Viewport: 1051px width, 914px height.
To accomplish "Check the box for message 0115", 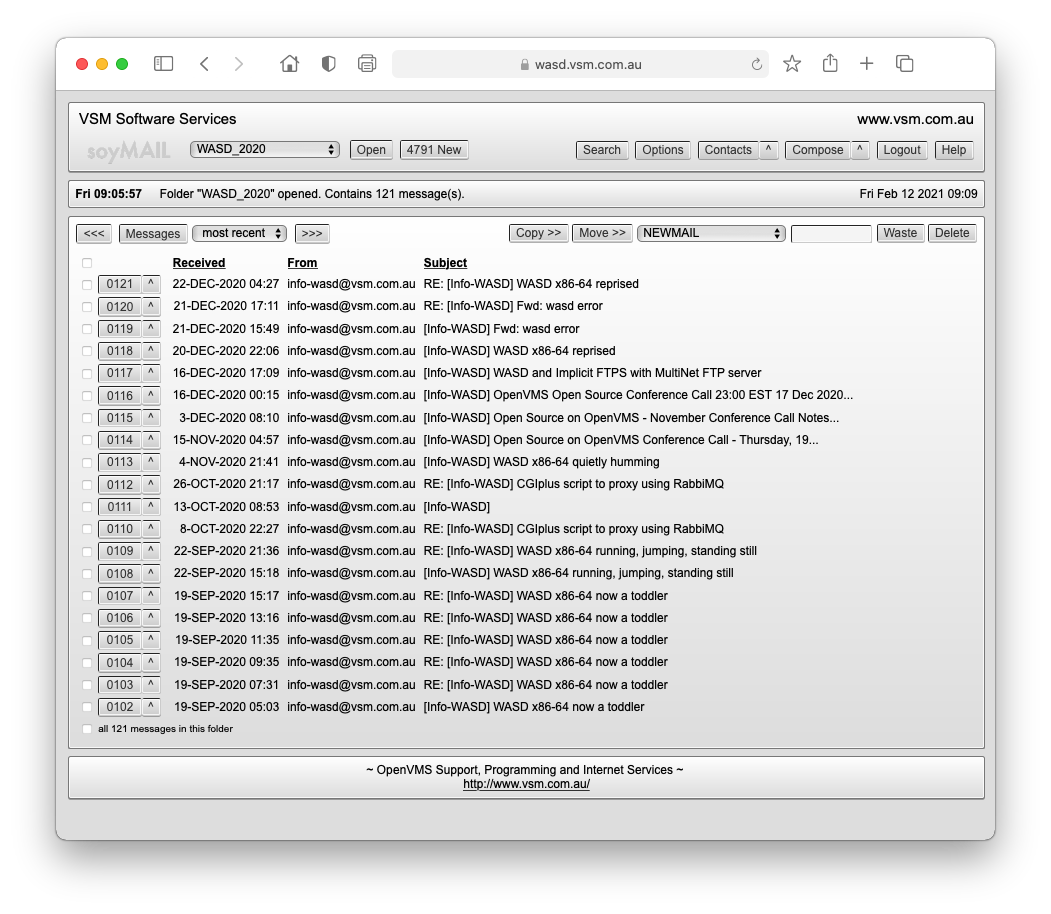I will point(87,418).
